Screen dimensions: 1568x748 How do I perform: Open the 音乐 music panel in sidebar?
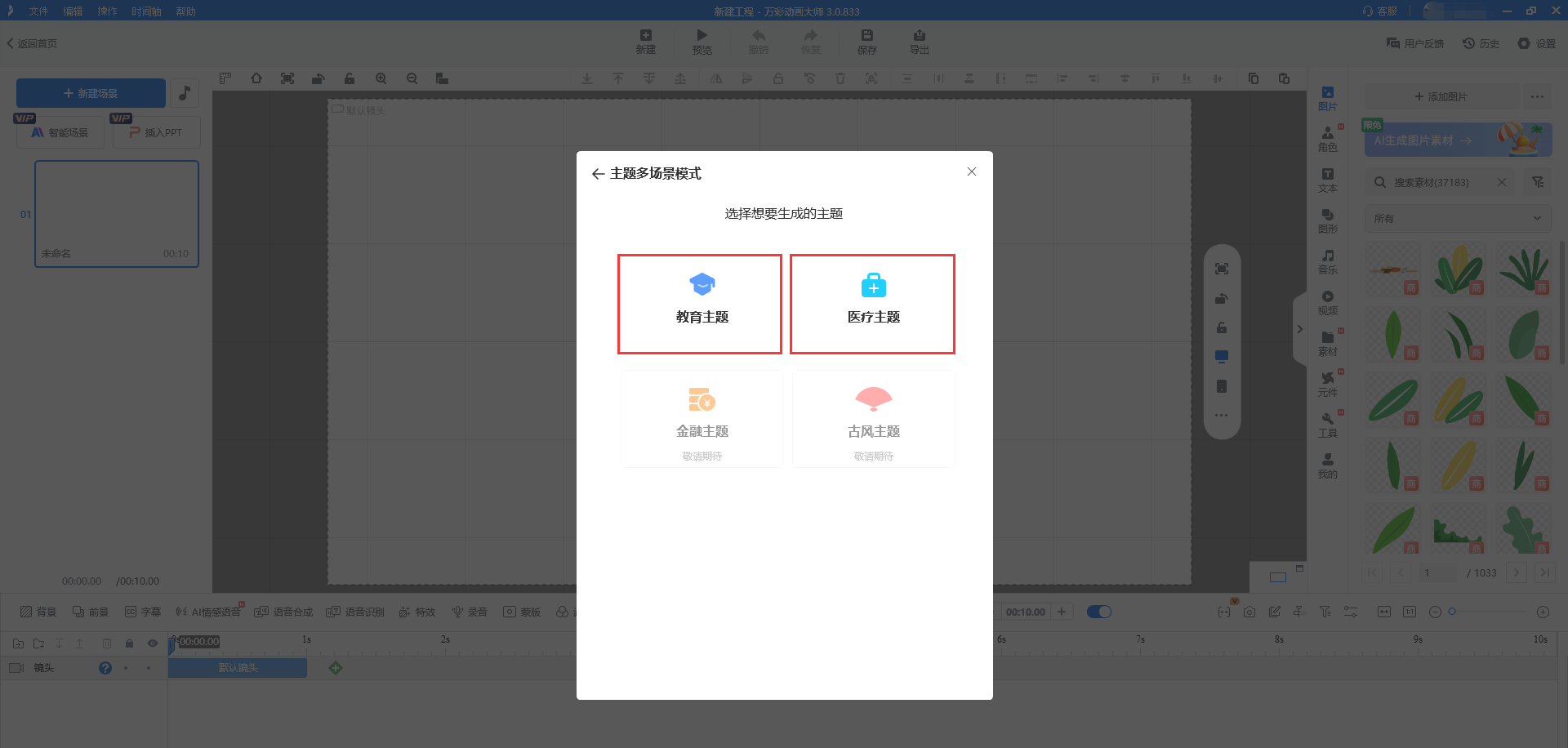tap(1327, 261)
